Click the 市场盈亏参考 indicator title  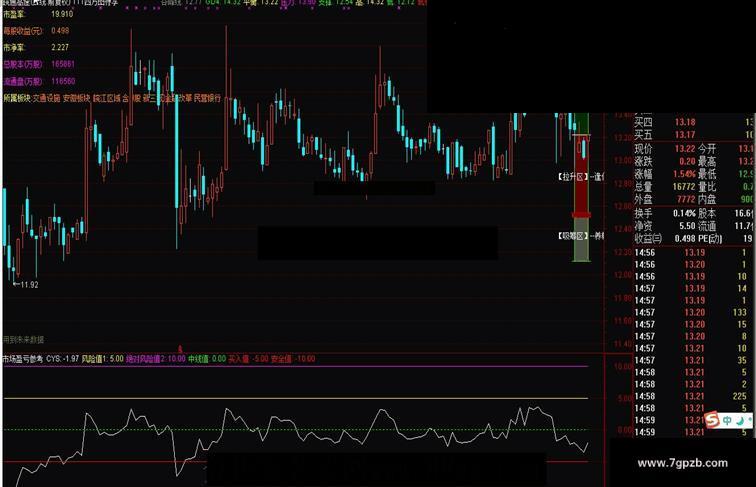[x=23, y=359]
